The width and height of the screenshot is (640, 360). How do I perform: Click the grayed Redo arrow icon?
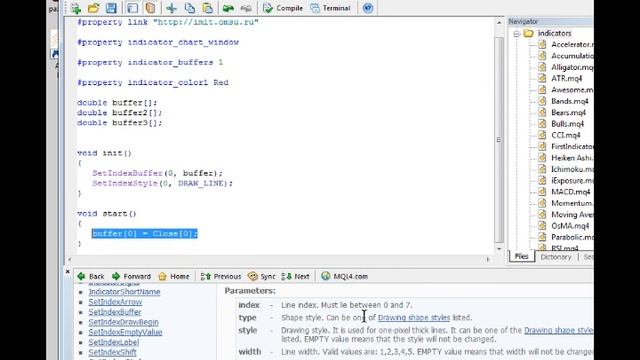click(x=246, y=8)
